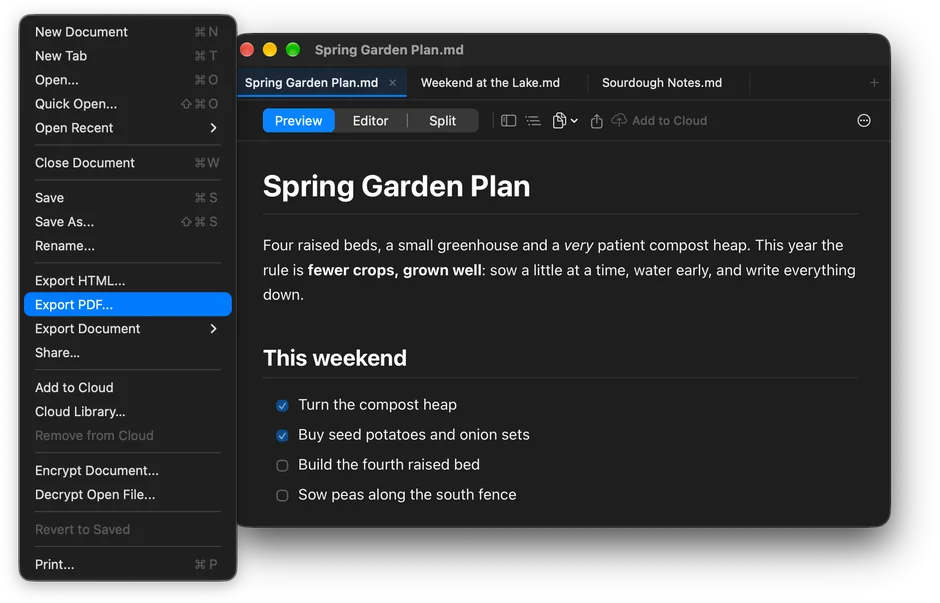Click the Spring Garden Plan heading

[396, 186]
